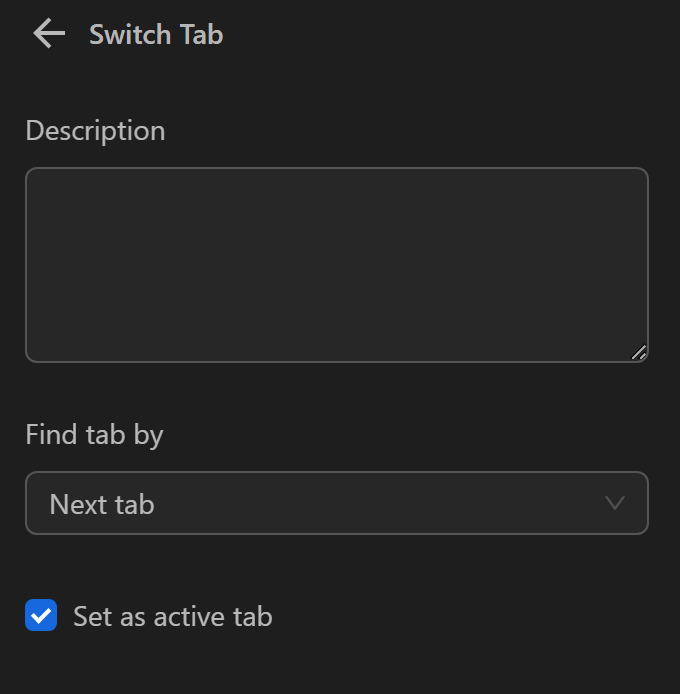Click the description box resize handle
The width and height of the screenshot is (680, 694).
pyautogui.click(x=639, y=351)
